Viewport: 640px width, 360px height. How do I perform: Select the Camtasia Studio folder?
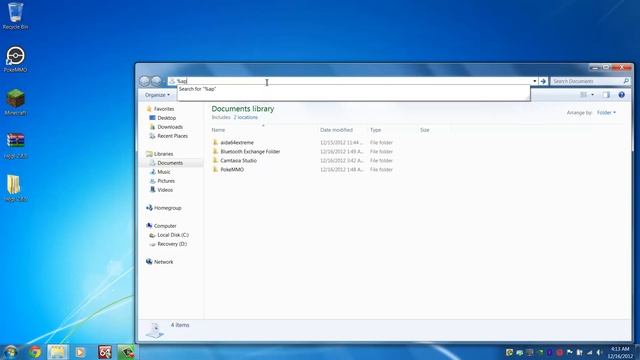(238, 160)
